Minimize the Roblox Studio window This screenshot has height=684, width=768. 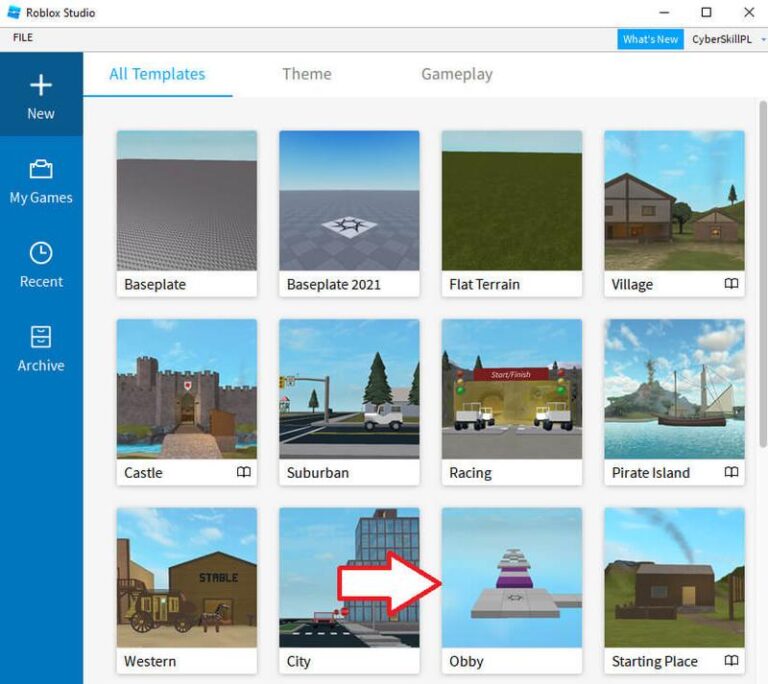click(x=664, y=12)
